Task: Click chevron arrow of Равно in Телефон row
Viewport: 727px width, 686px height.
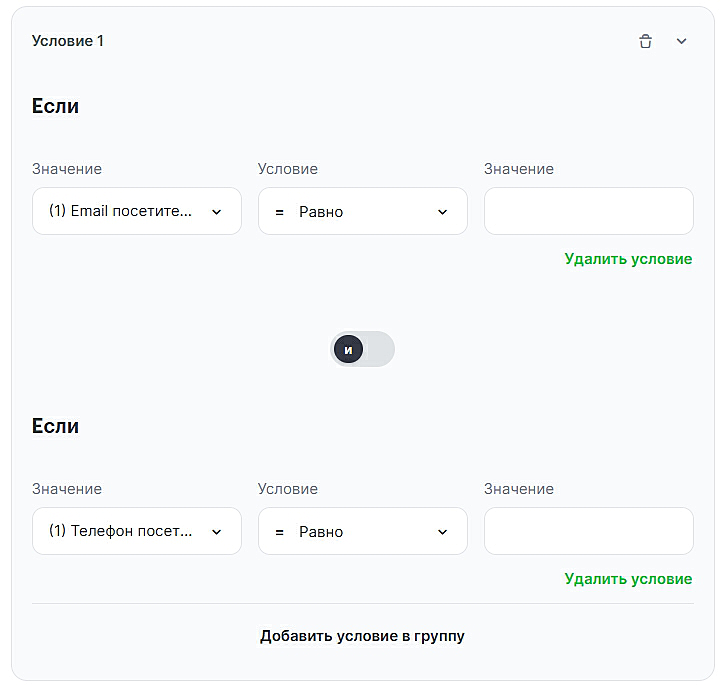Action: [x=443, y=532]
